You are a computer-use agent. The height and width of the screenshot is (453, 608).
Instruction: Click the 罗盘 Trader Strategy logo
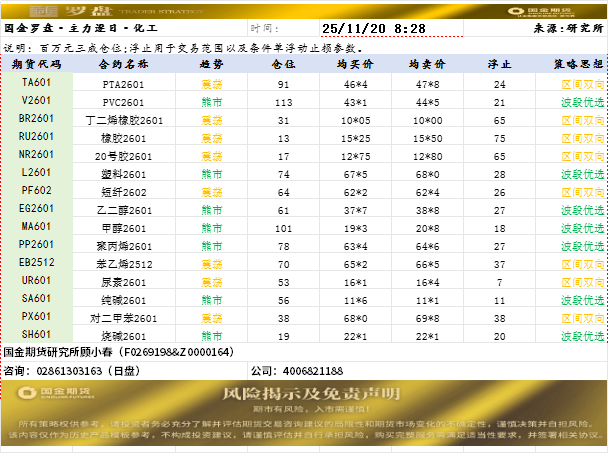click(x=116, y=11)
